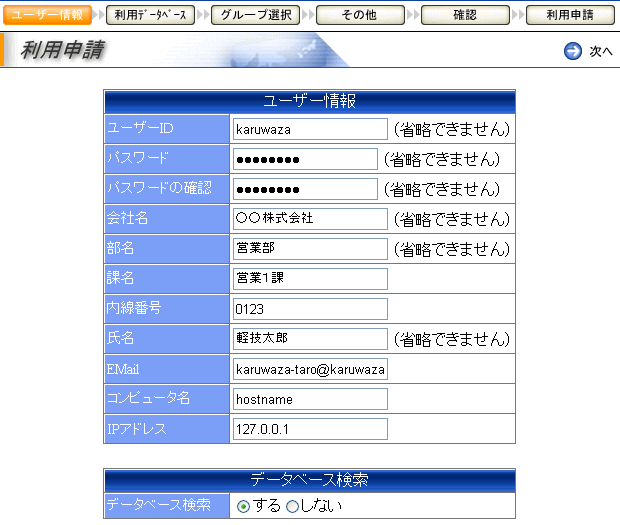620x525 pixels.
Task: Edit the 氏名 field with 軽技太郎
Action: tap(310, 339)
